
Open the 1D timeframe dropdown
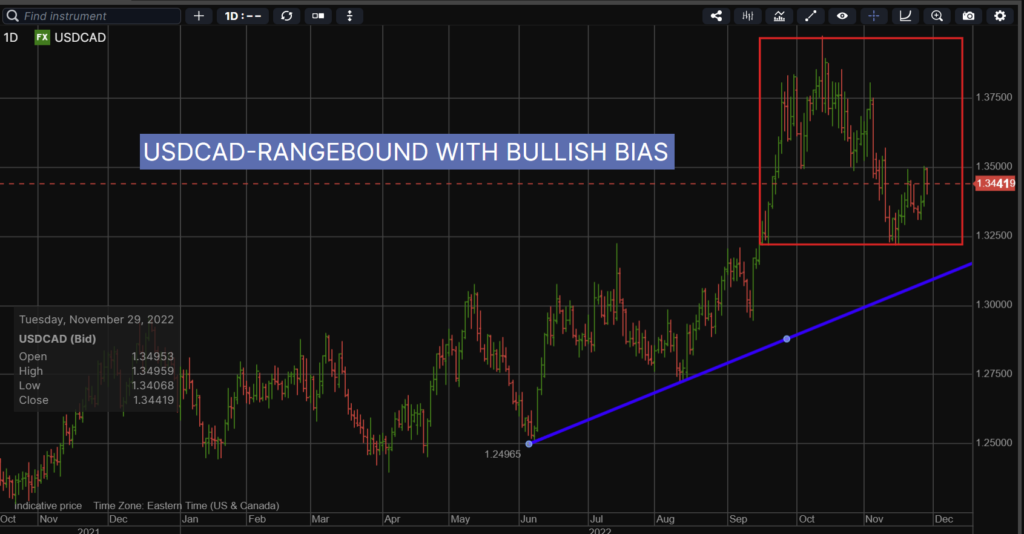[x=243, y=16]
